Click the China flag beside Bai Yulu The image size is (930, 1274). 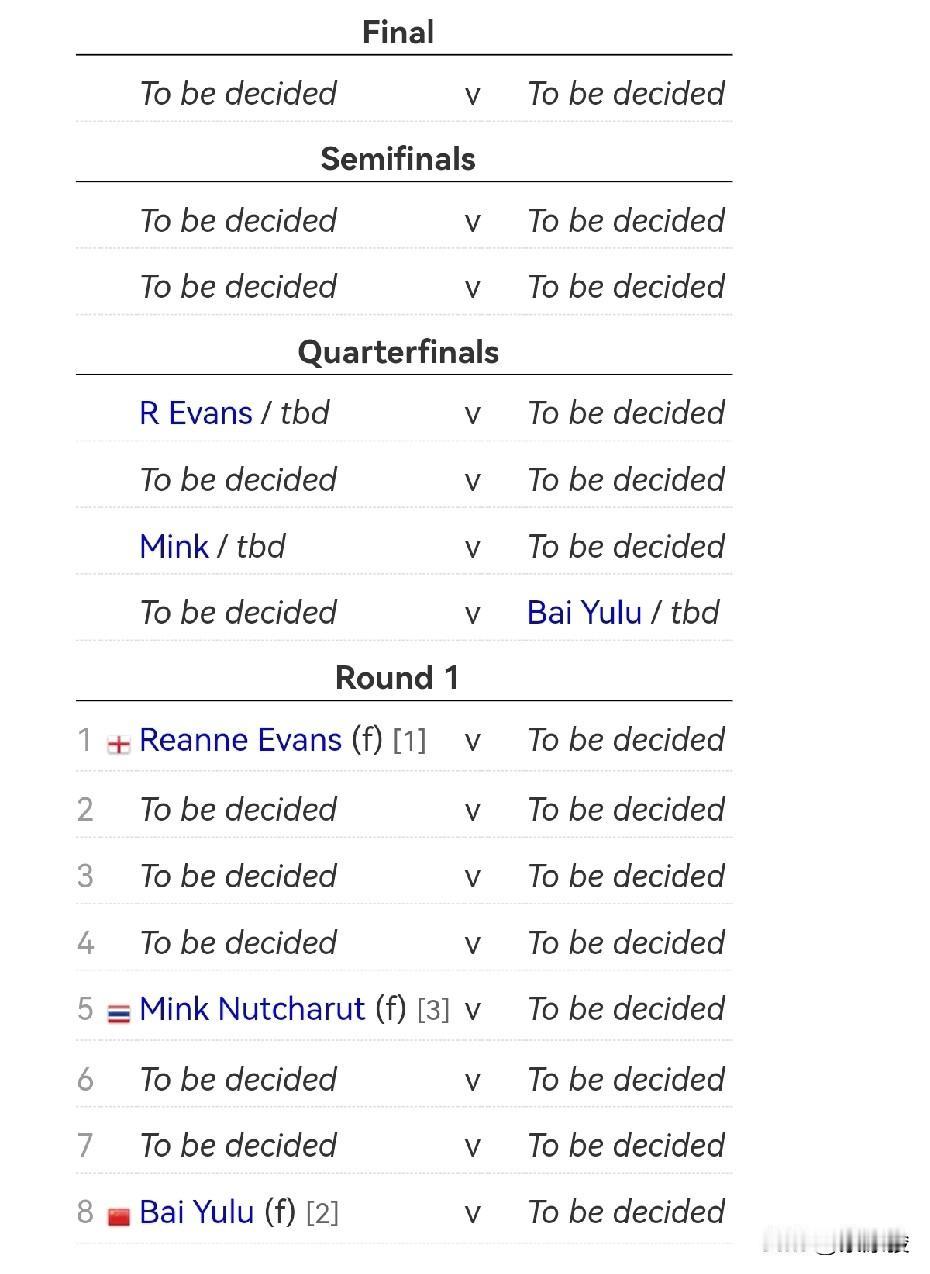click(118, 1216)
